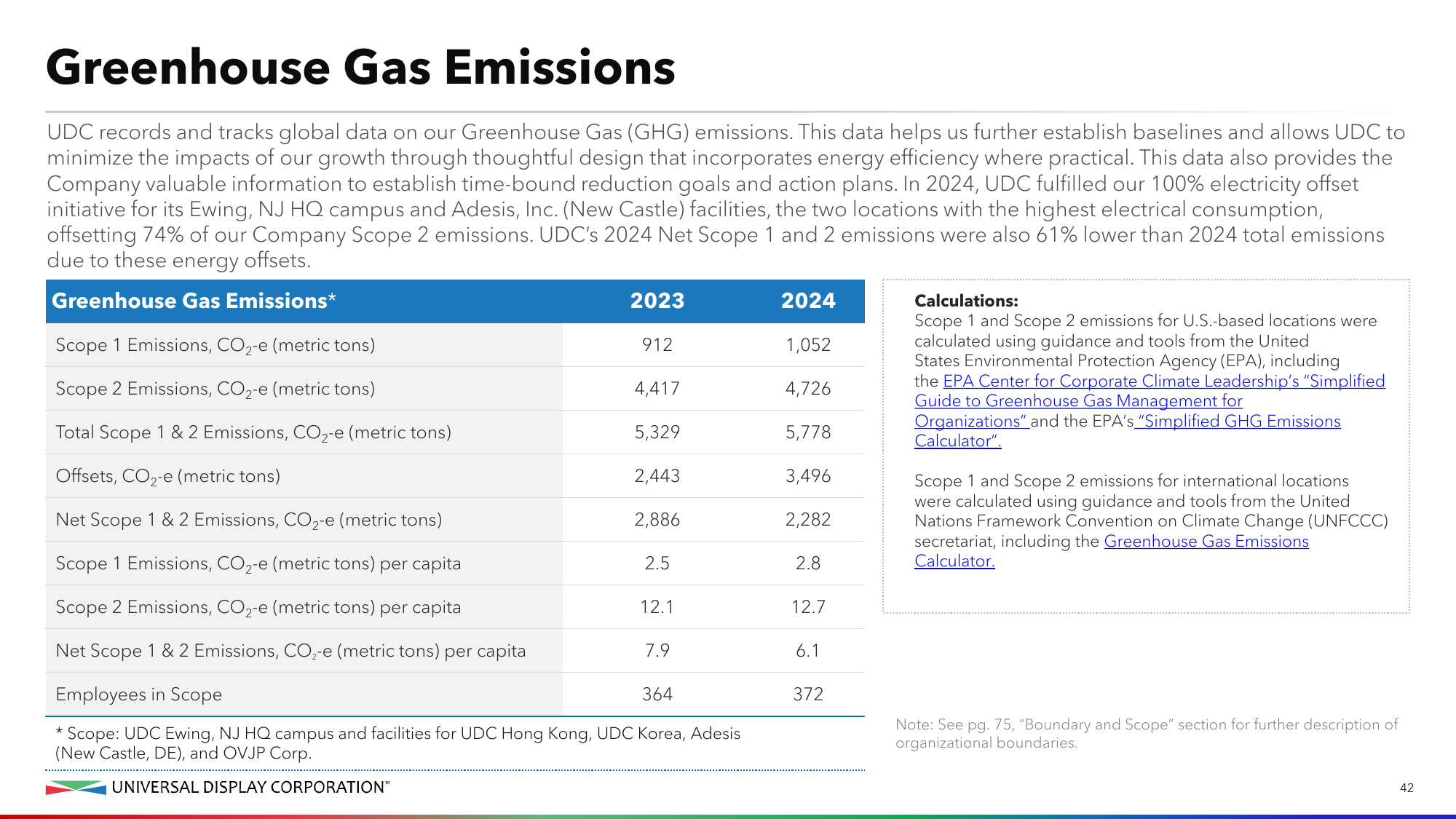The width and height of the screenshot is (1456, 819).
Task: Click the 2024 Scope 2 value 4,726
Action: pyautogui.click(x=808, y=388)
